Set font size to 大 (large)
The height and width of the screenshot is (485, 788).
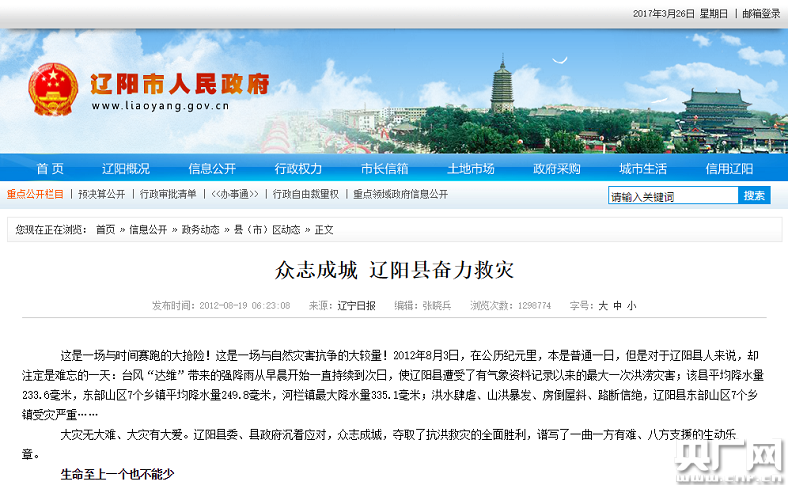(602, 305)
